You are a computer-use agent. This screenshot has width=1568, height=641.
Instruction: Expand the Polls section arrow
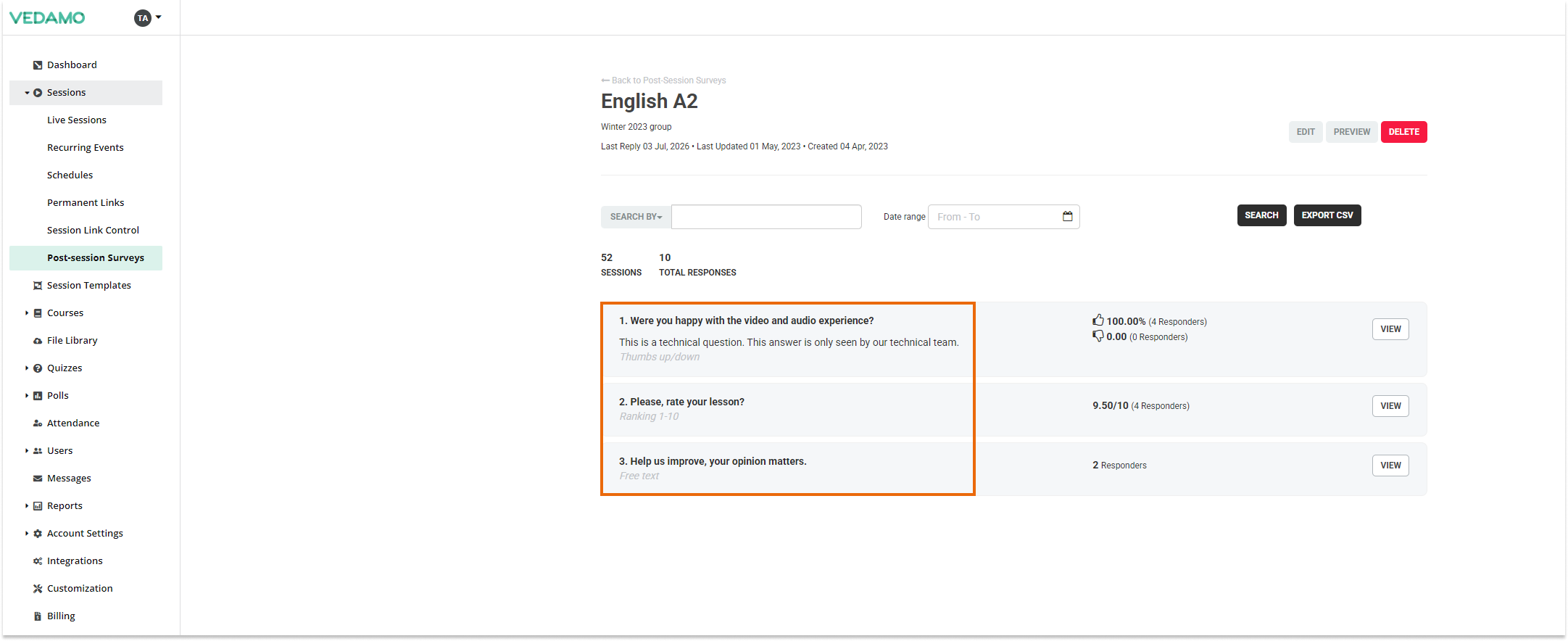(x=27, y=396)
